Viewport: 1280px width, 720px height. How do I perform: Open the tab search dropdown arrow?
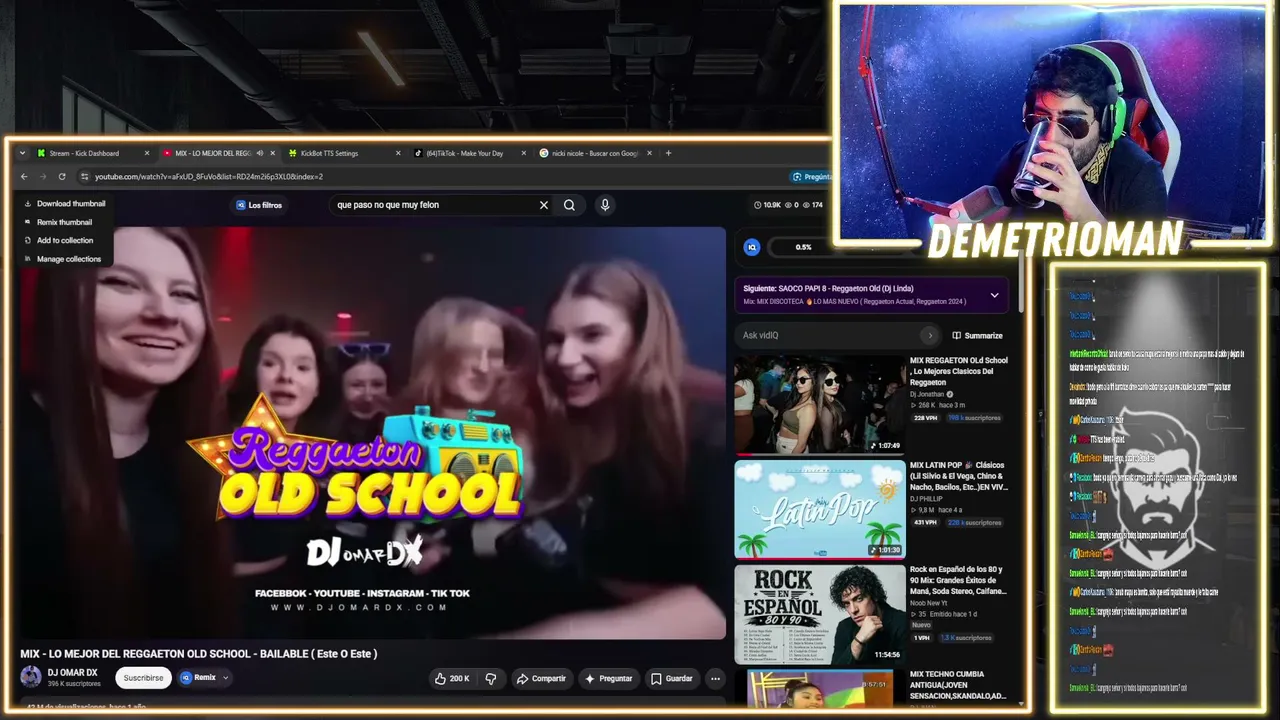pyautogui.click(x=22, y=153)
